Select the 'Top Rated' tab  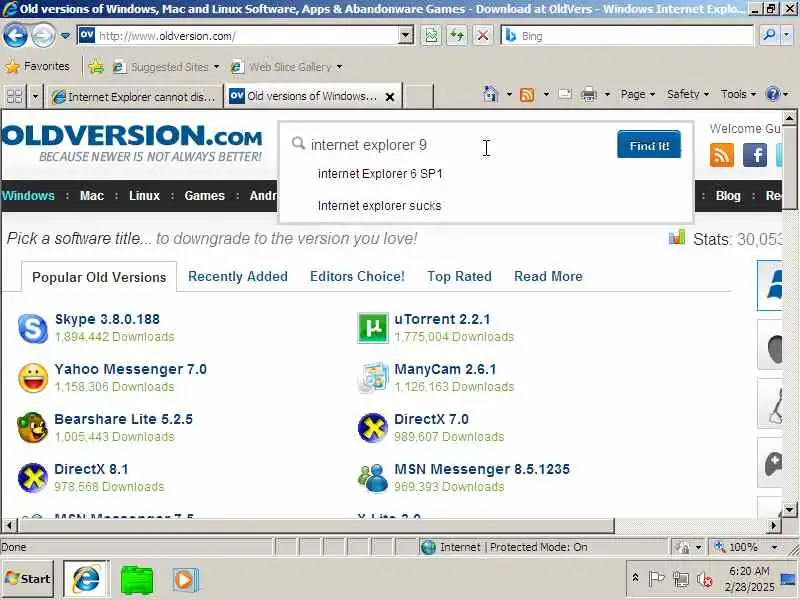click(459, 277)
